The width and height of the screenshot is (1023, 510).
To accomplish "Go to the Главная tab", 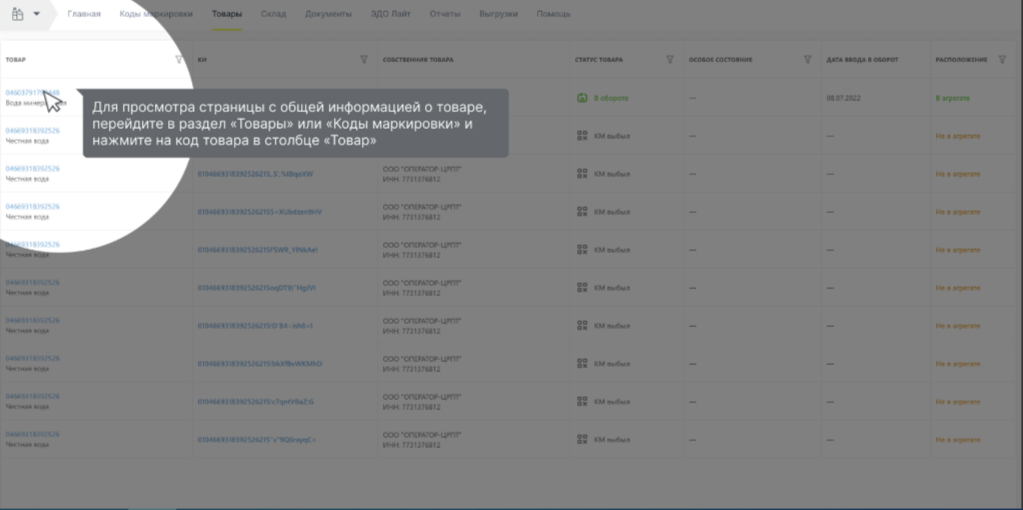I will point(84,14).
